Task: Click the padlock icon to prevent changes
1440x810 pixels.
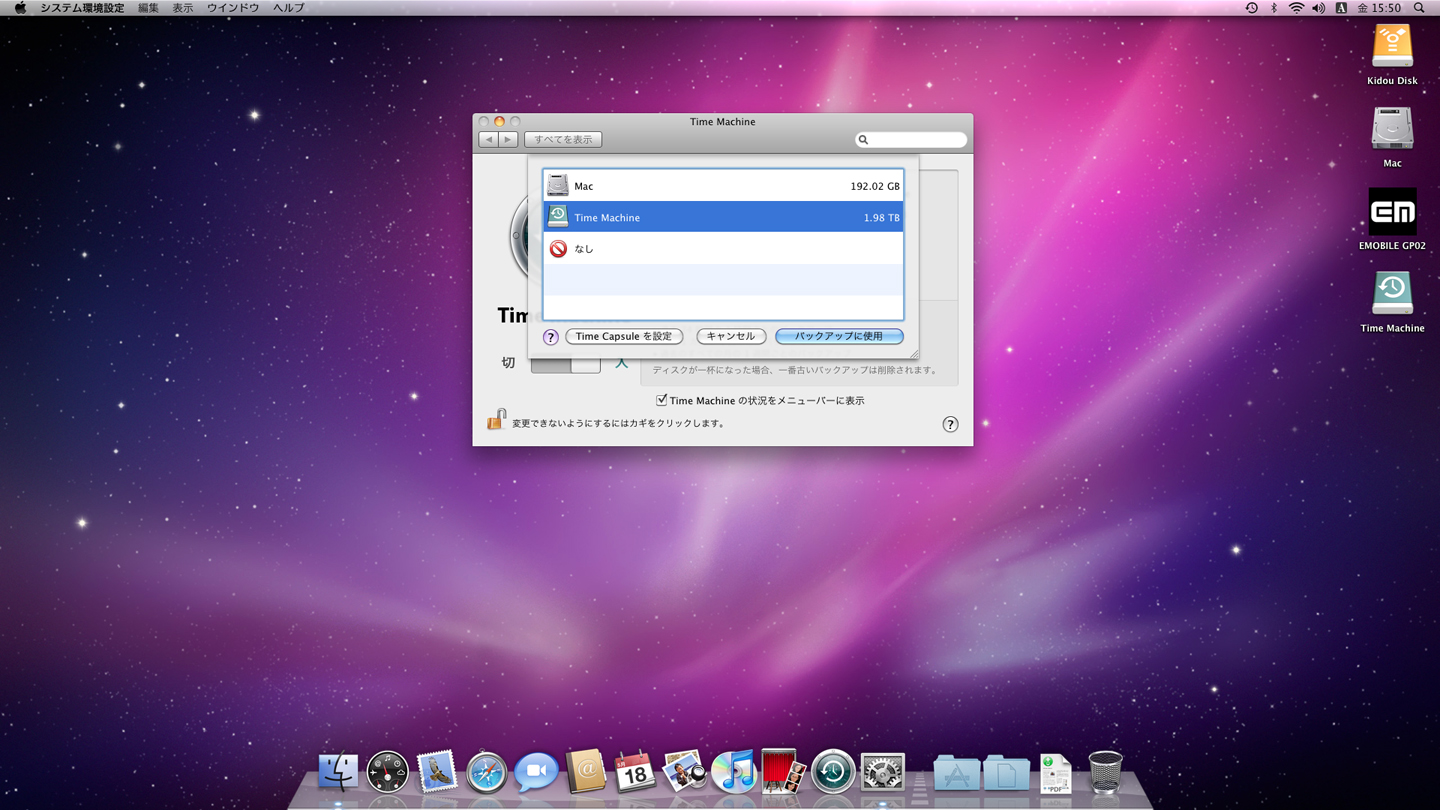Action: [496, 420]
